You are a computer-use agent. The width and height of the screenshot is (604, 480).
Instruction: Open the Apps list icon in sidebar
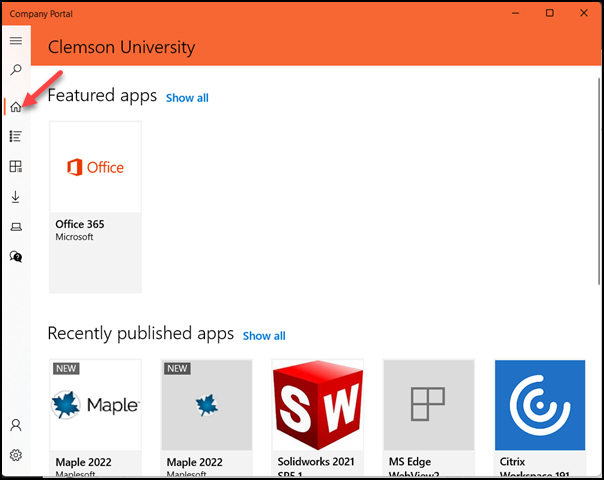(16, 136)
